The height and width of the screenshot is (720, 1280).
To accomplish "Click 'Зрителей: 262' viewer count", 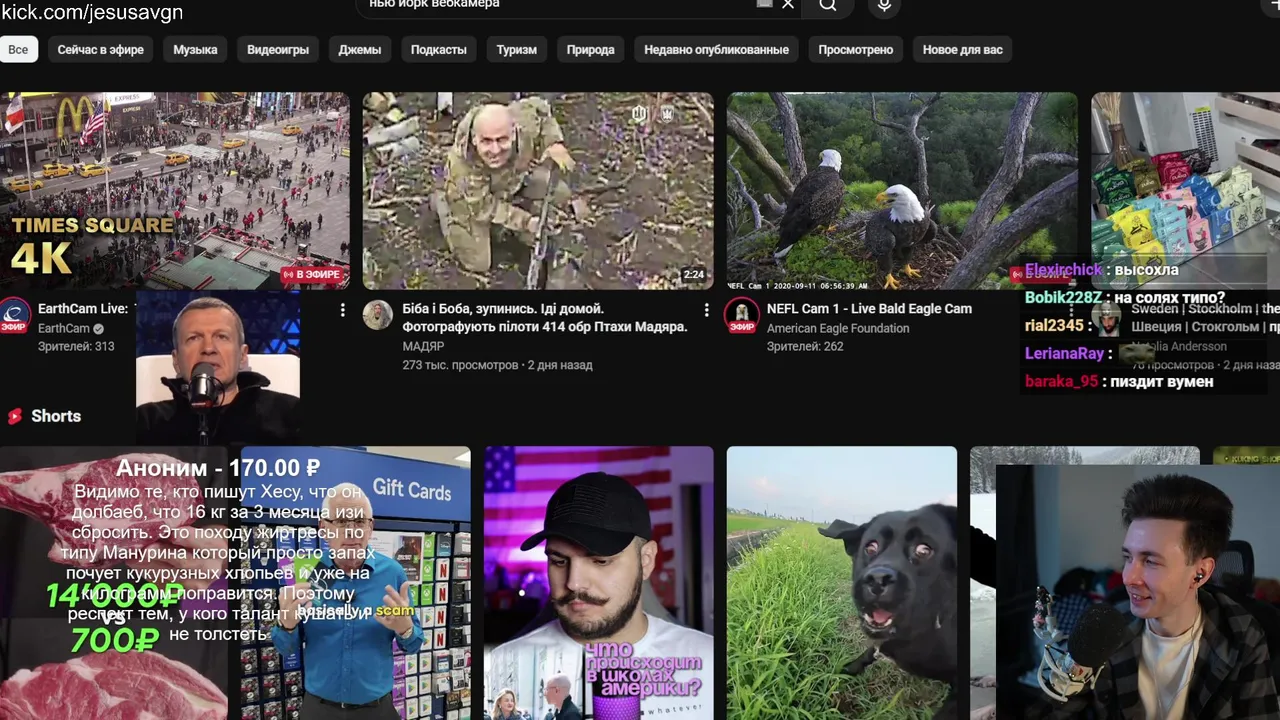I will (x=805, y=346).
